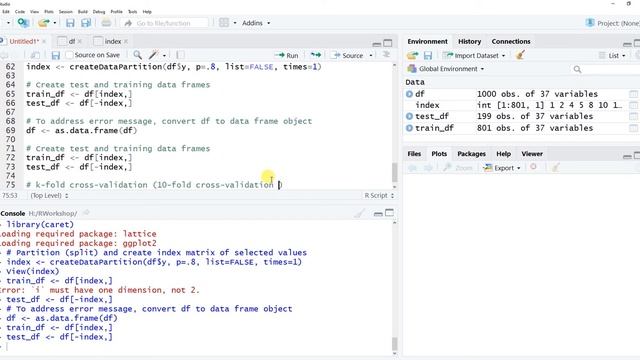640x360 pixels.
Task: Open Global Environment dropdown
Action: [446, 69]
